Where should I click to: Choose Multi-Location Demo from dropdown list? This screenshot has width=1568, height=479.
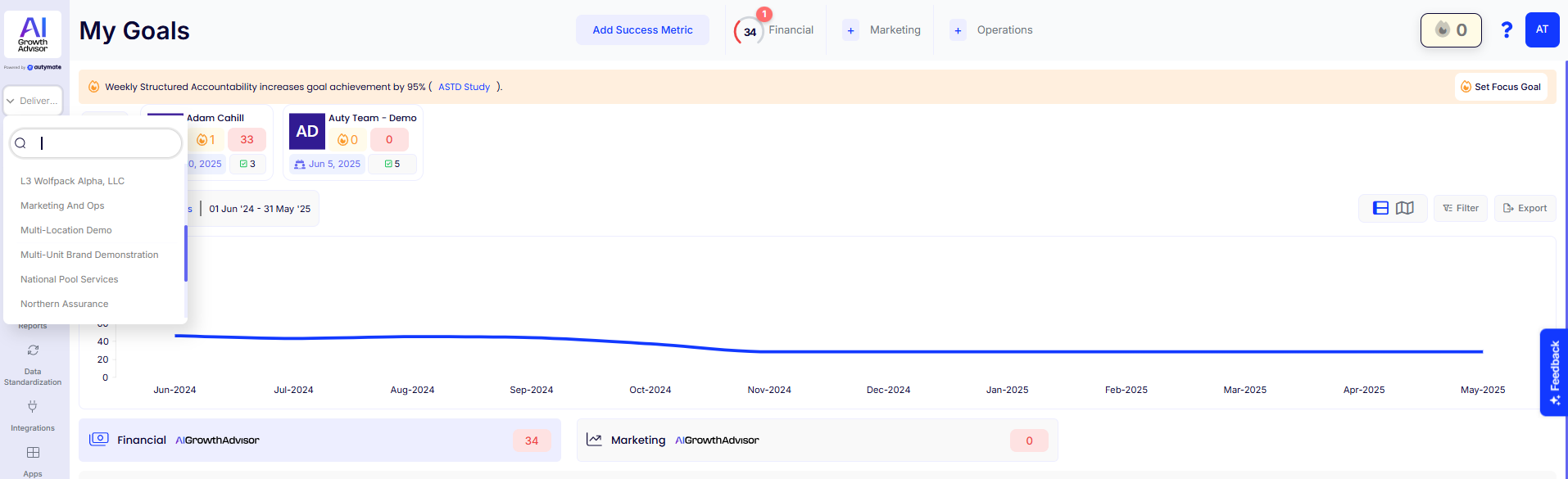coord(66,230)
